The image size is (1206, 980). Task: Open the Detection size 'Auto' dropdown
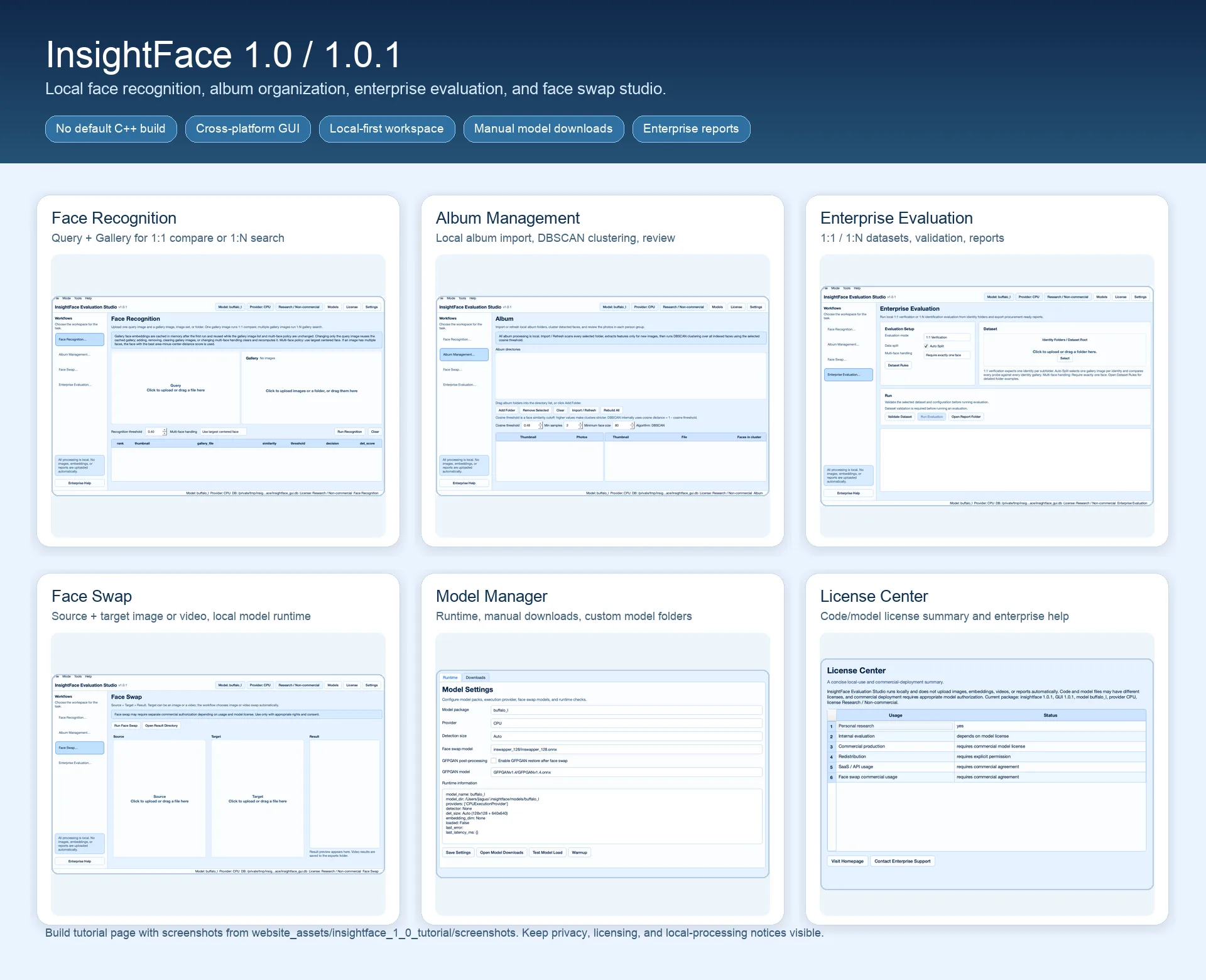pos(626,736)
